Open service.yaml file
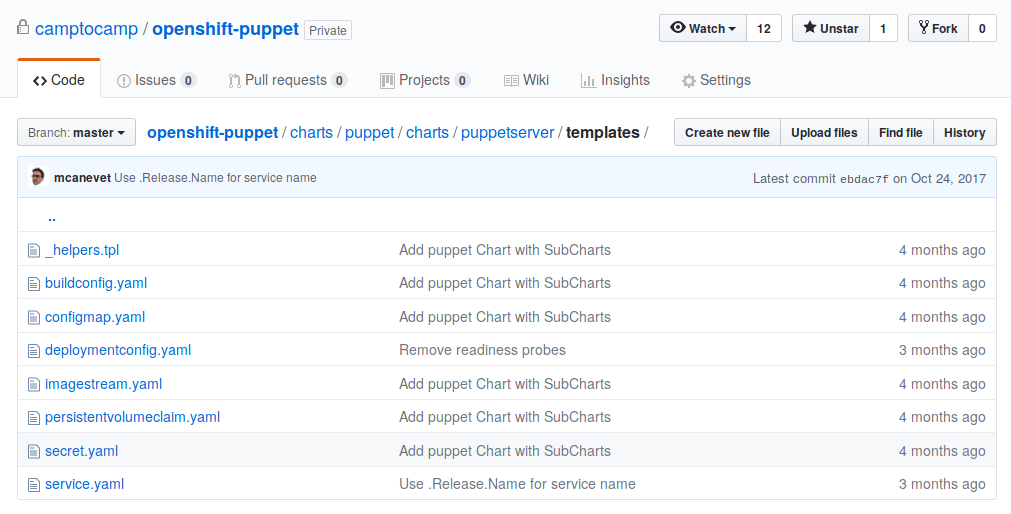This screenshot has height=514, width=1011. (84, 484)
